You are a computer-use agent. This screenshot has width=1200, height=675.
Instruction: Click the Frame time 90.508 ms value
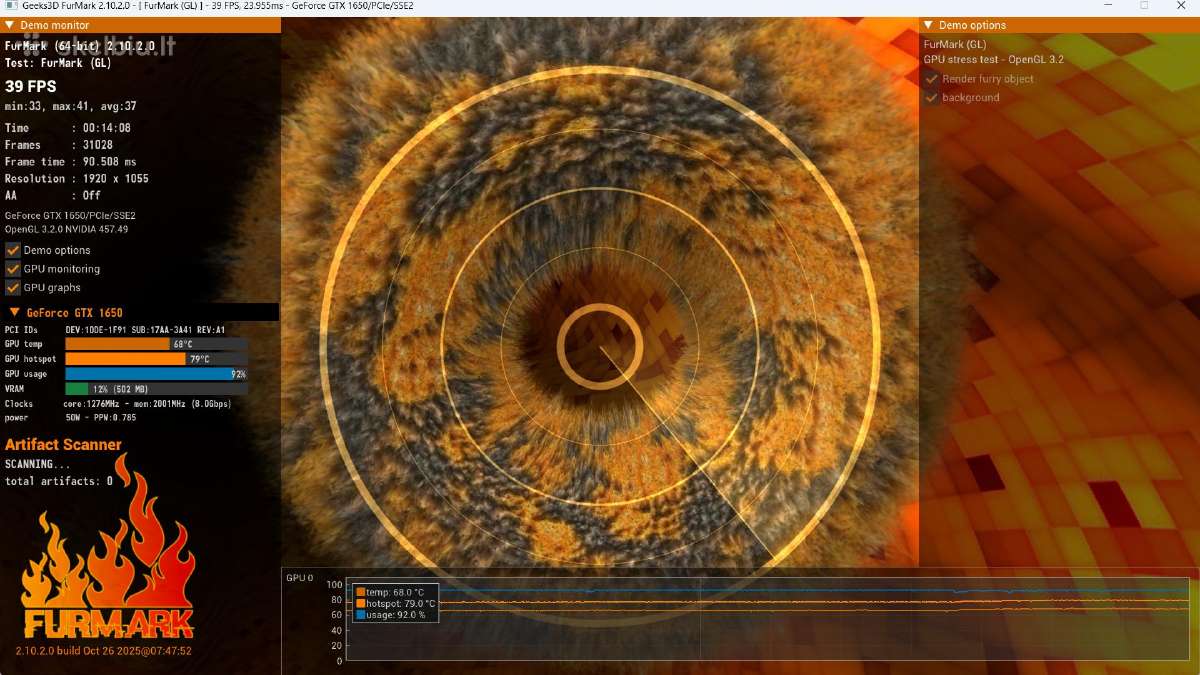(109, 162)
